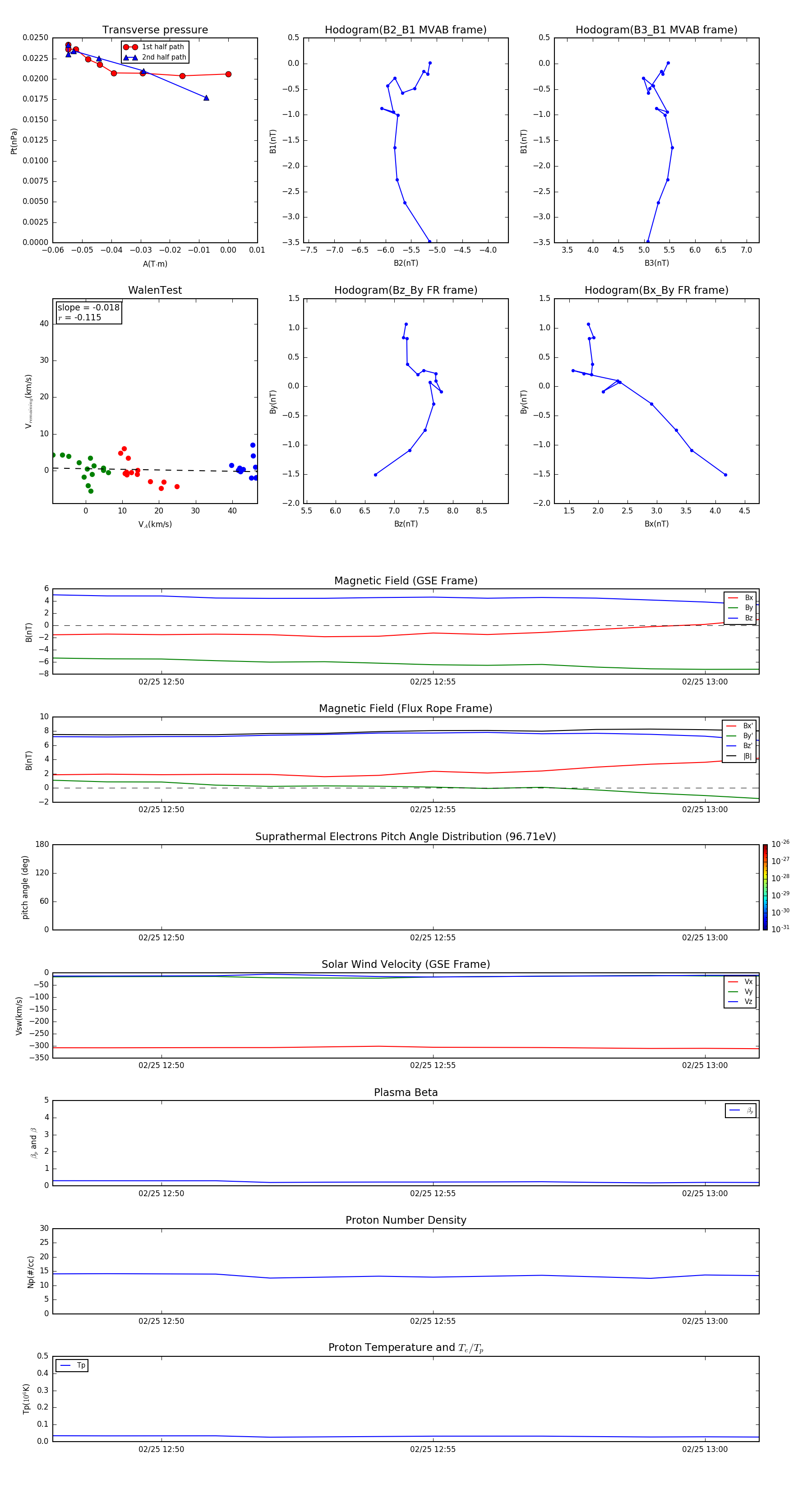Click the "pitch angle (deg)" axis label
This screenshot has width=812, height=1489.
tap(25, 887)
